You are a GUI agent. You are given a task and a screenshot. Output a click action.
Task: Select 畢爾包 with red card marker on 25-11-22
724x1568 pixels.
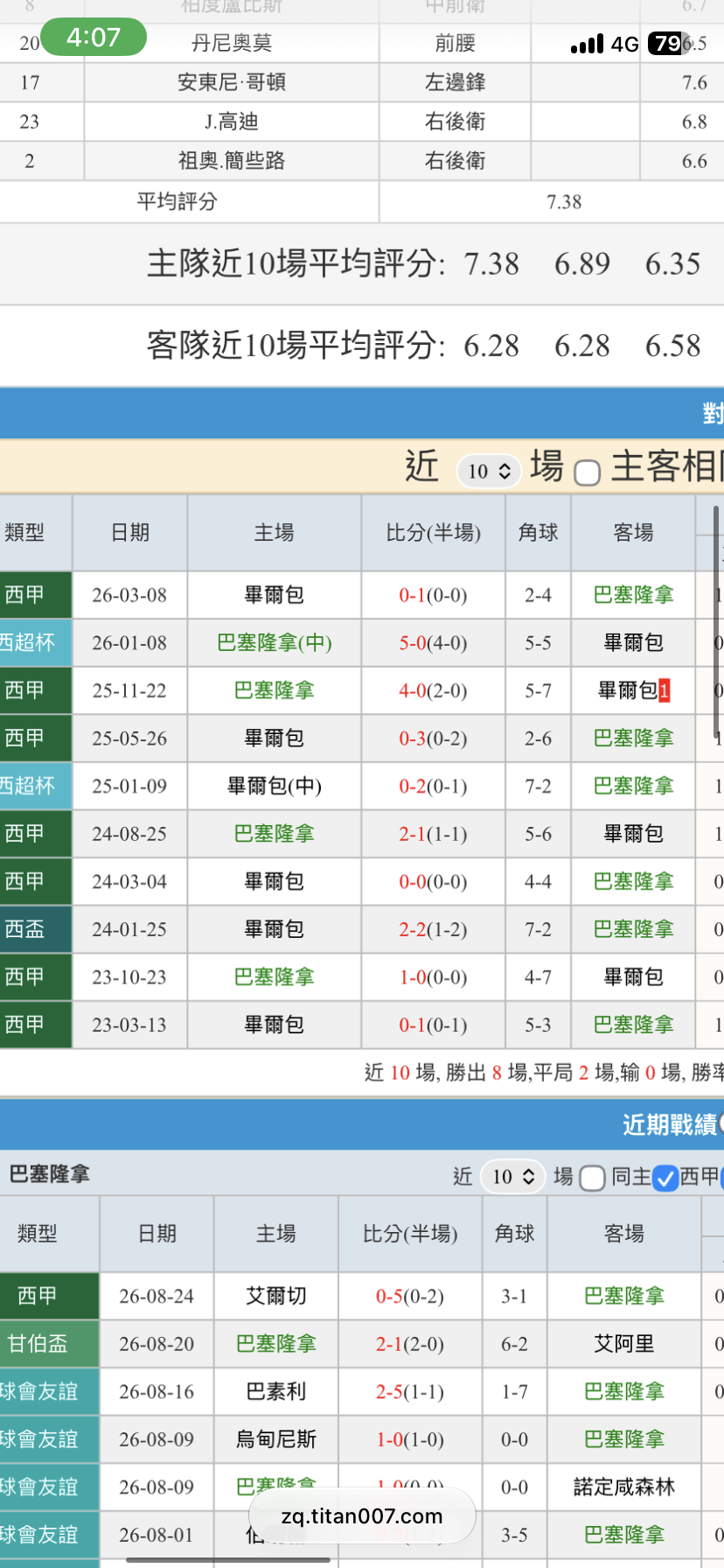(634, 690)
